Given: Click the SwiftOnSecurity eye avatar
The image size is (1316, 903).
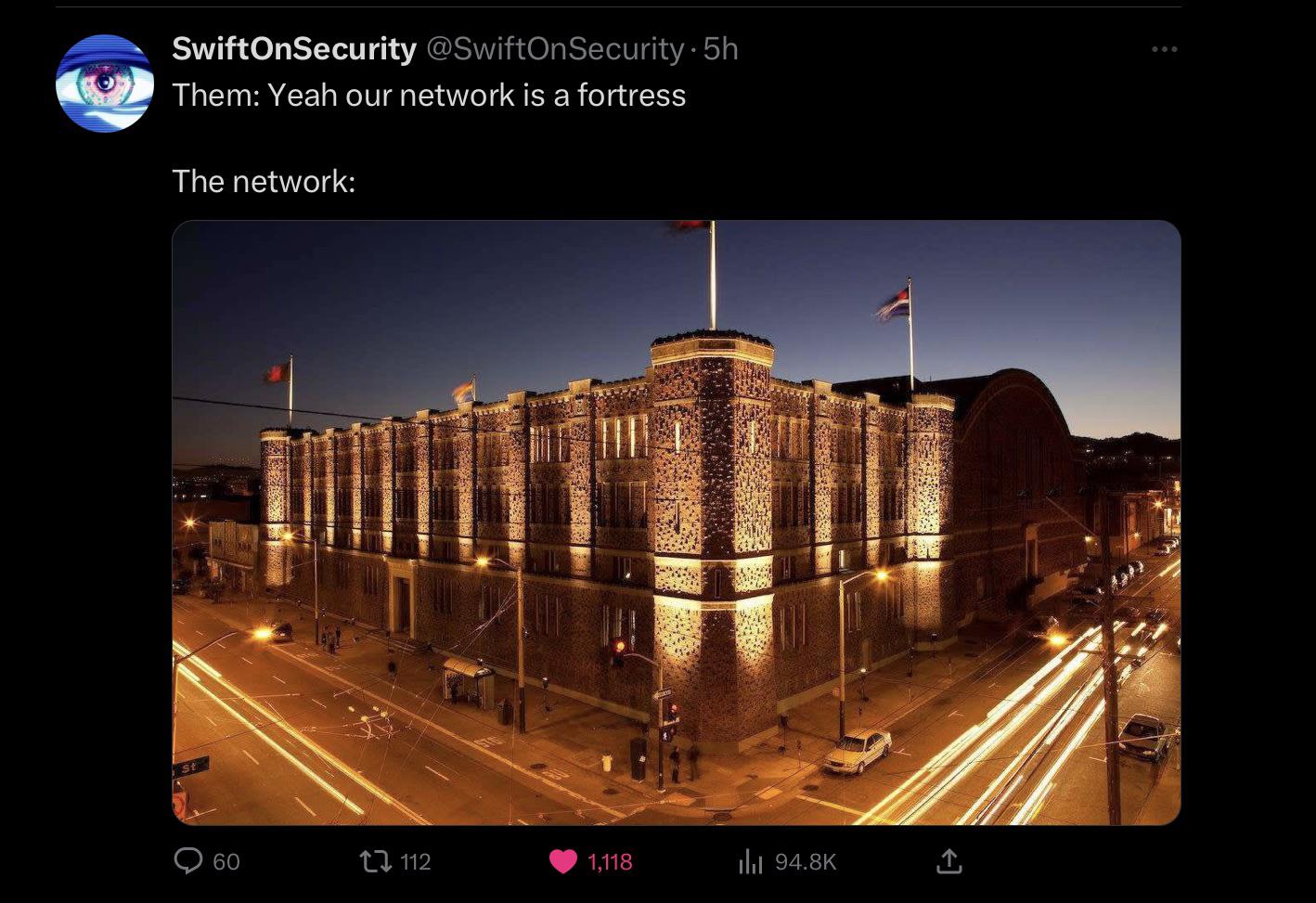Looking at the screenshot, I should (105, 84).
